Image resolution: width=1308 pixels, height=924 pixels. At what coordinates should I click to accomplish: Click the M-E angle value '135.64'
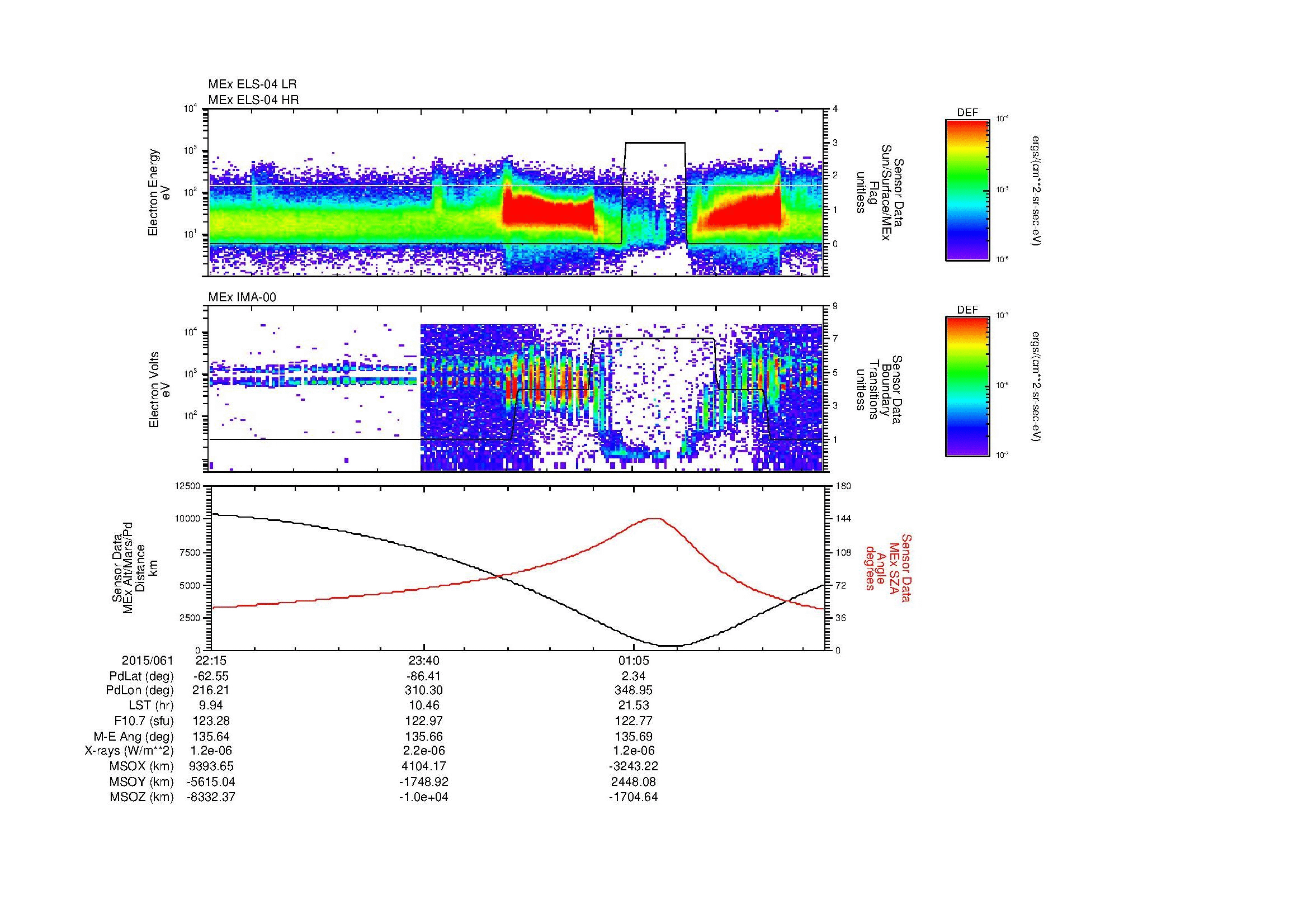(x=211, y=737)
